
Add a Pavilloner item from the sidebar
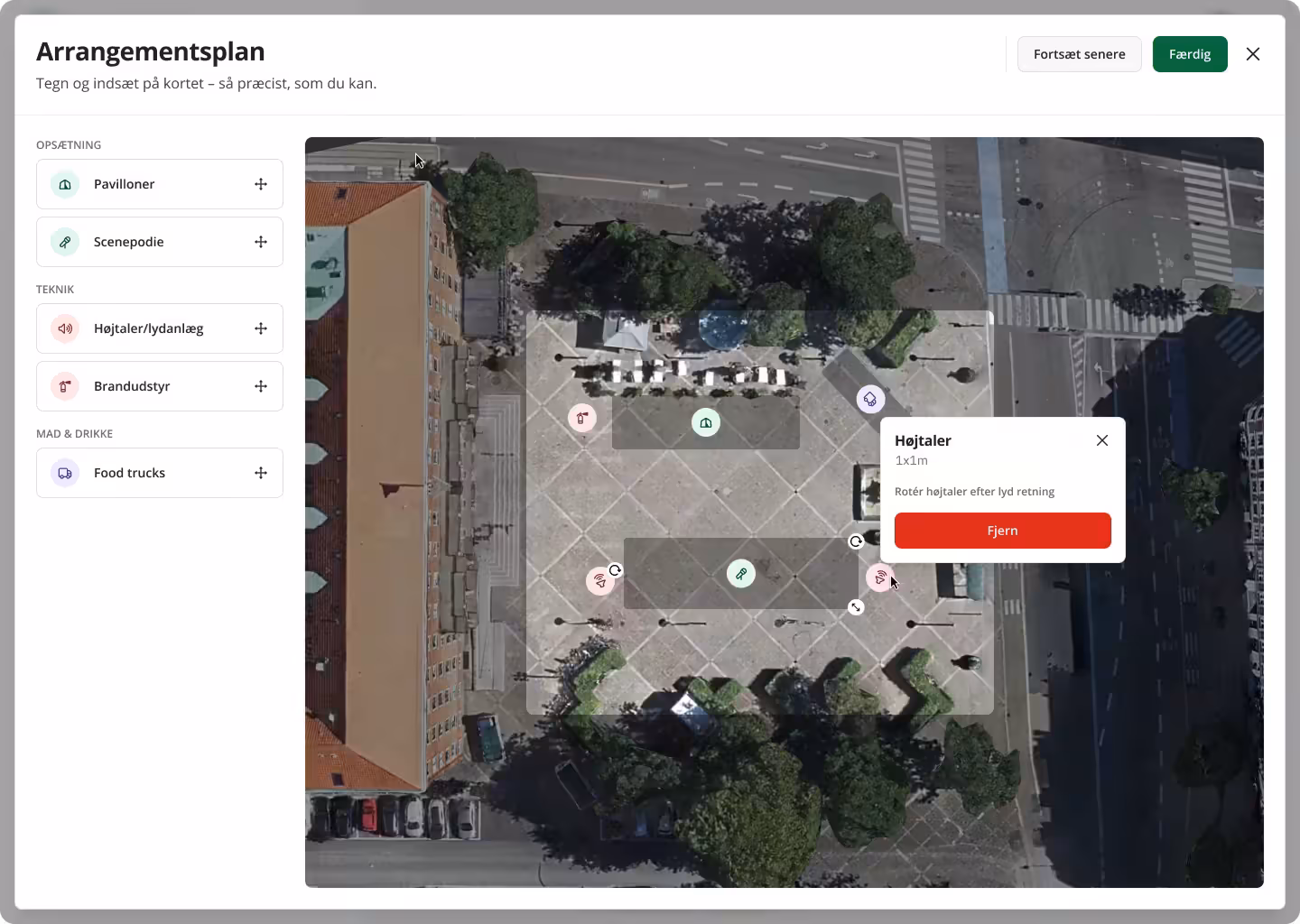261,184
